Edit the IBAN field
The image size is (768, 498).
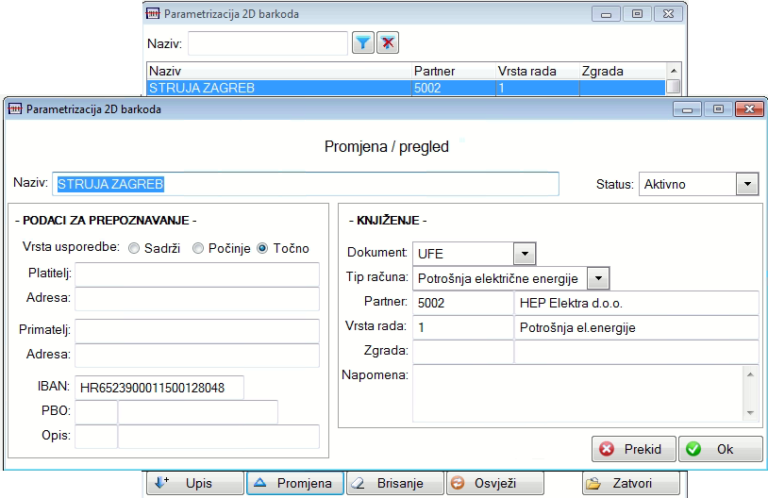pyautogui.click(x=159, y=388)
